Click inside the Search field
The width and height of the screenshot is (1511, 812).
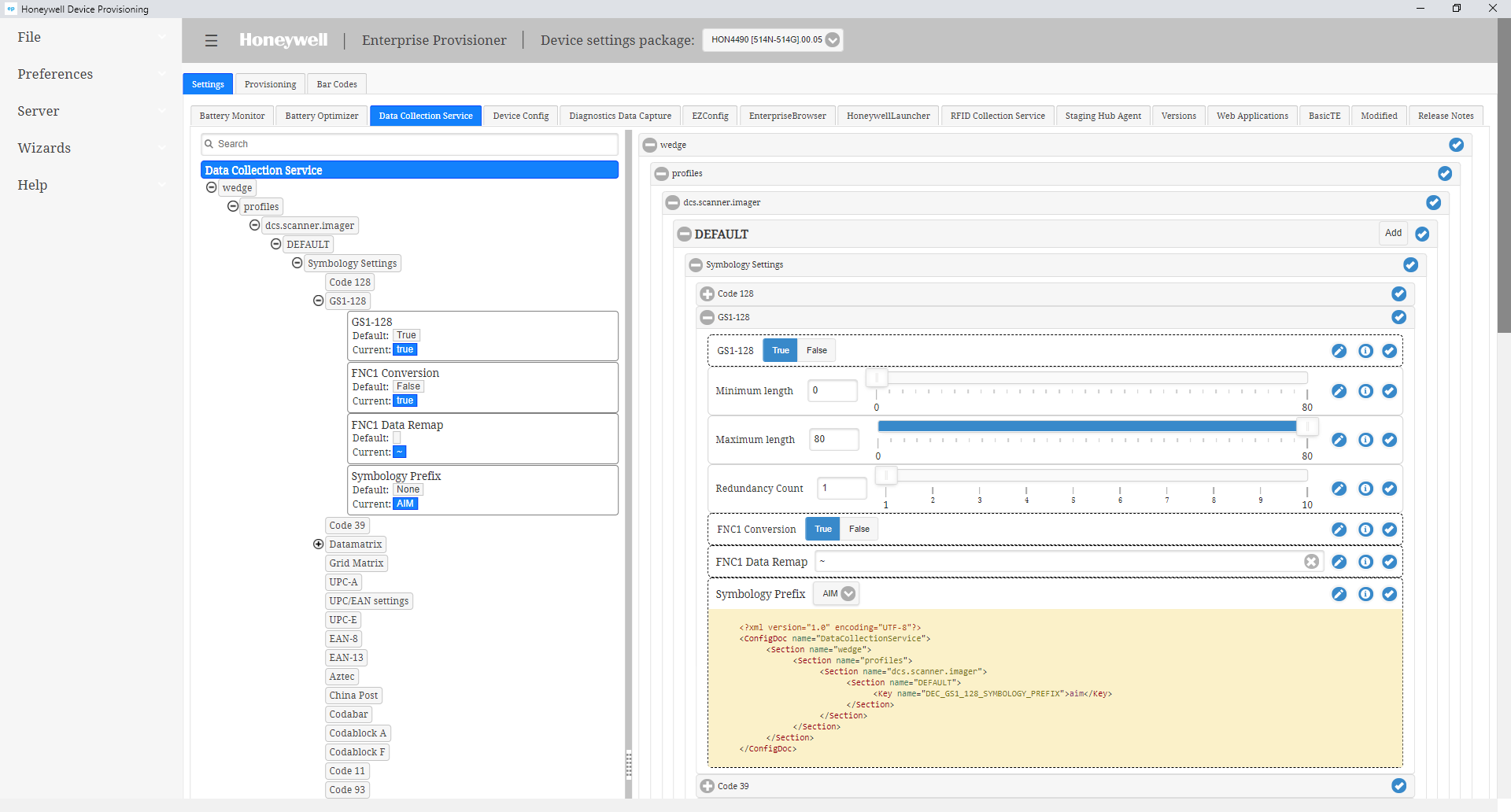[x=315, y=143]
